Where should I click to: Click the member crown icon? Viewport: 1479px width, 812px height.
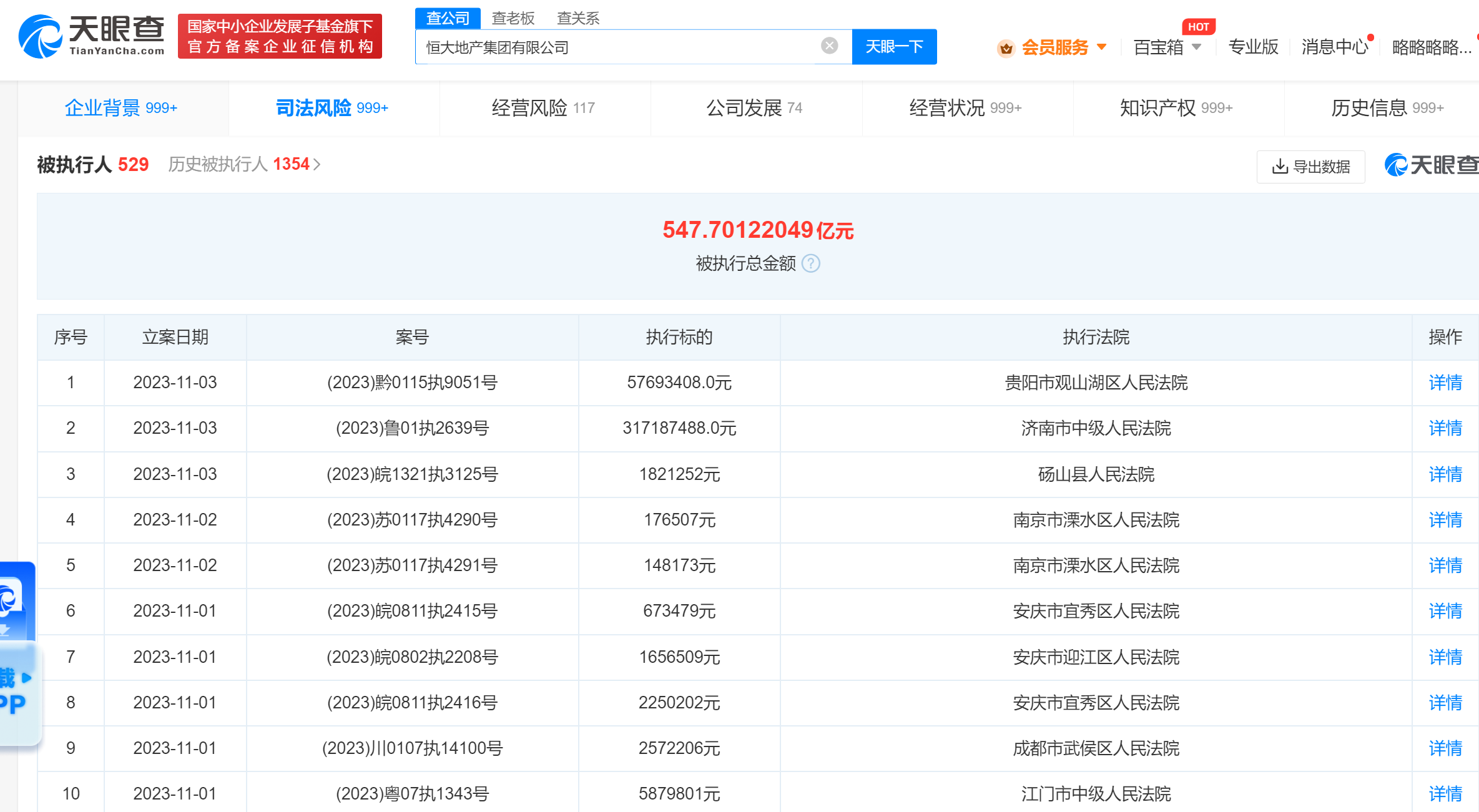click(1006, 47)
